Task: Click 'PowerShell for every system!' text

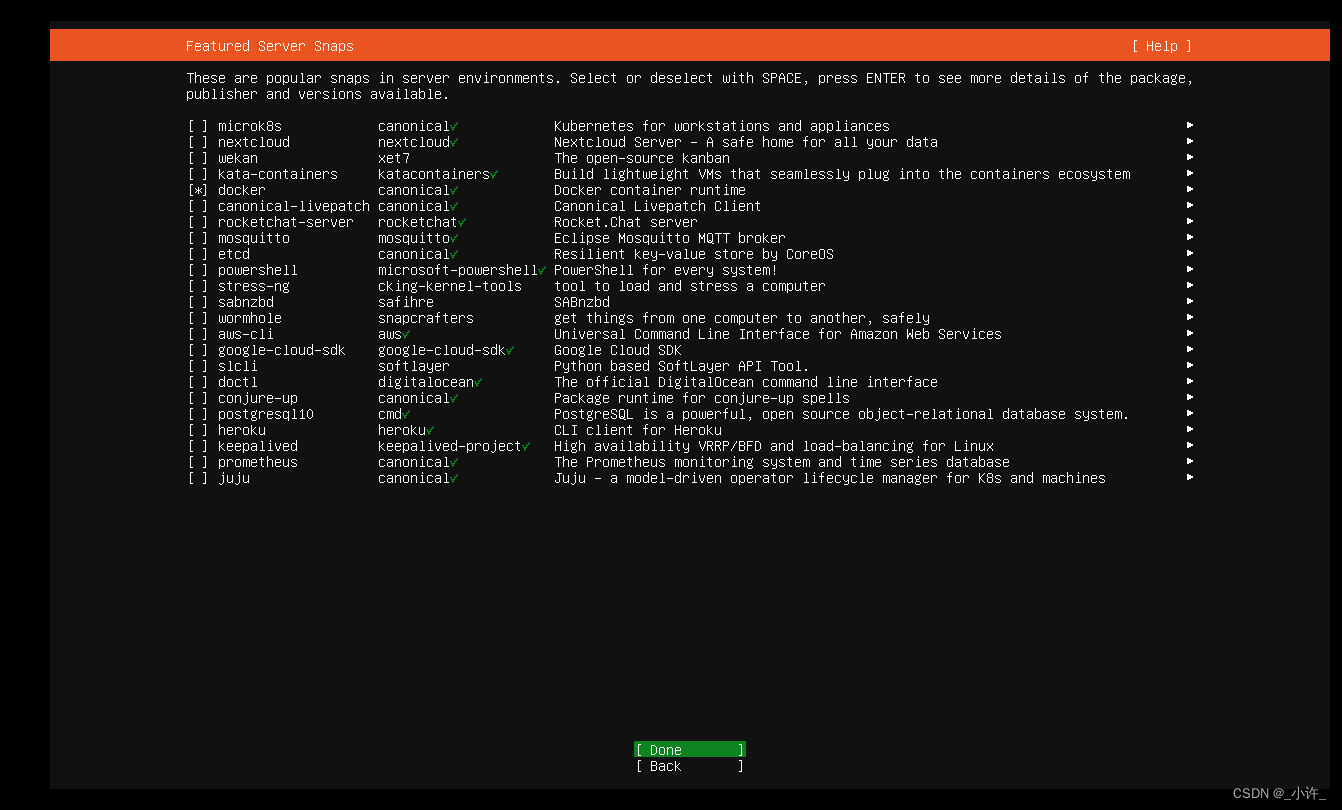Action: click(666, 270)
